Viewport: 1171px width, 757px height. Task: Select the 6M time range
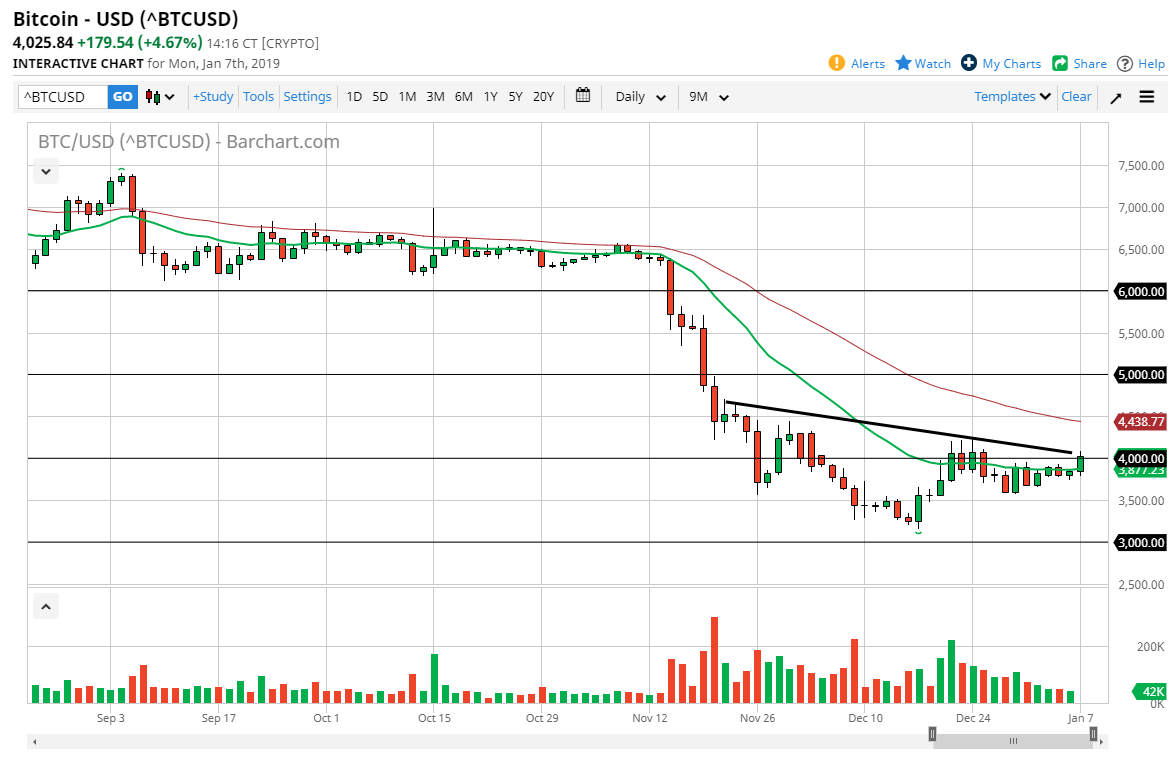coord(463,97)
